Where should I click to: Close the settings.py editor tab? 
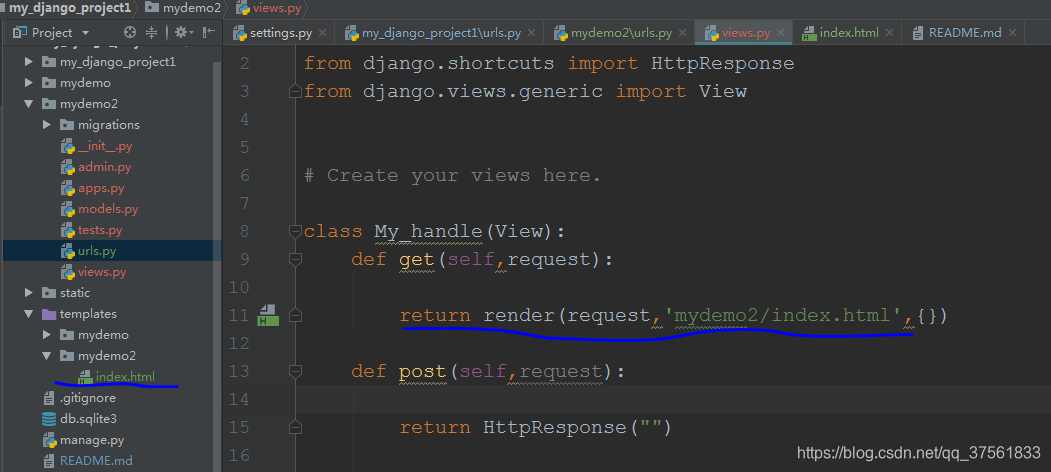tap(322, 33)
